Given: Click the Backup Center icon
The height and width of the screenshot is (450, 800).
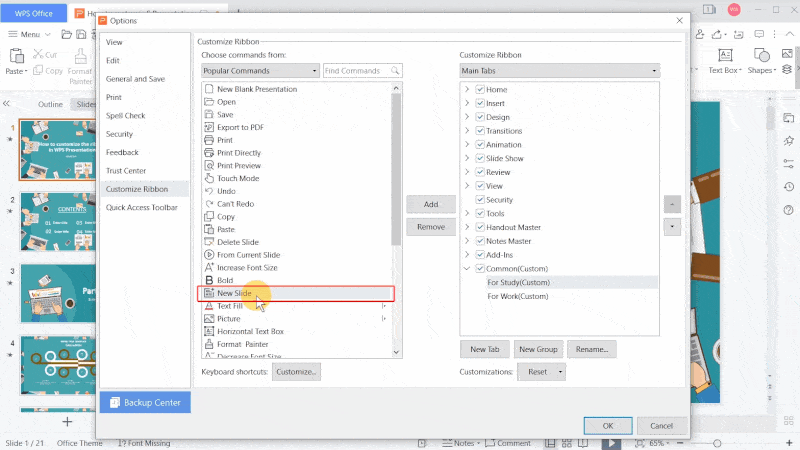Looking at the screenshot, I should (115, 403).
